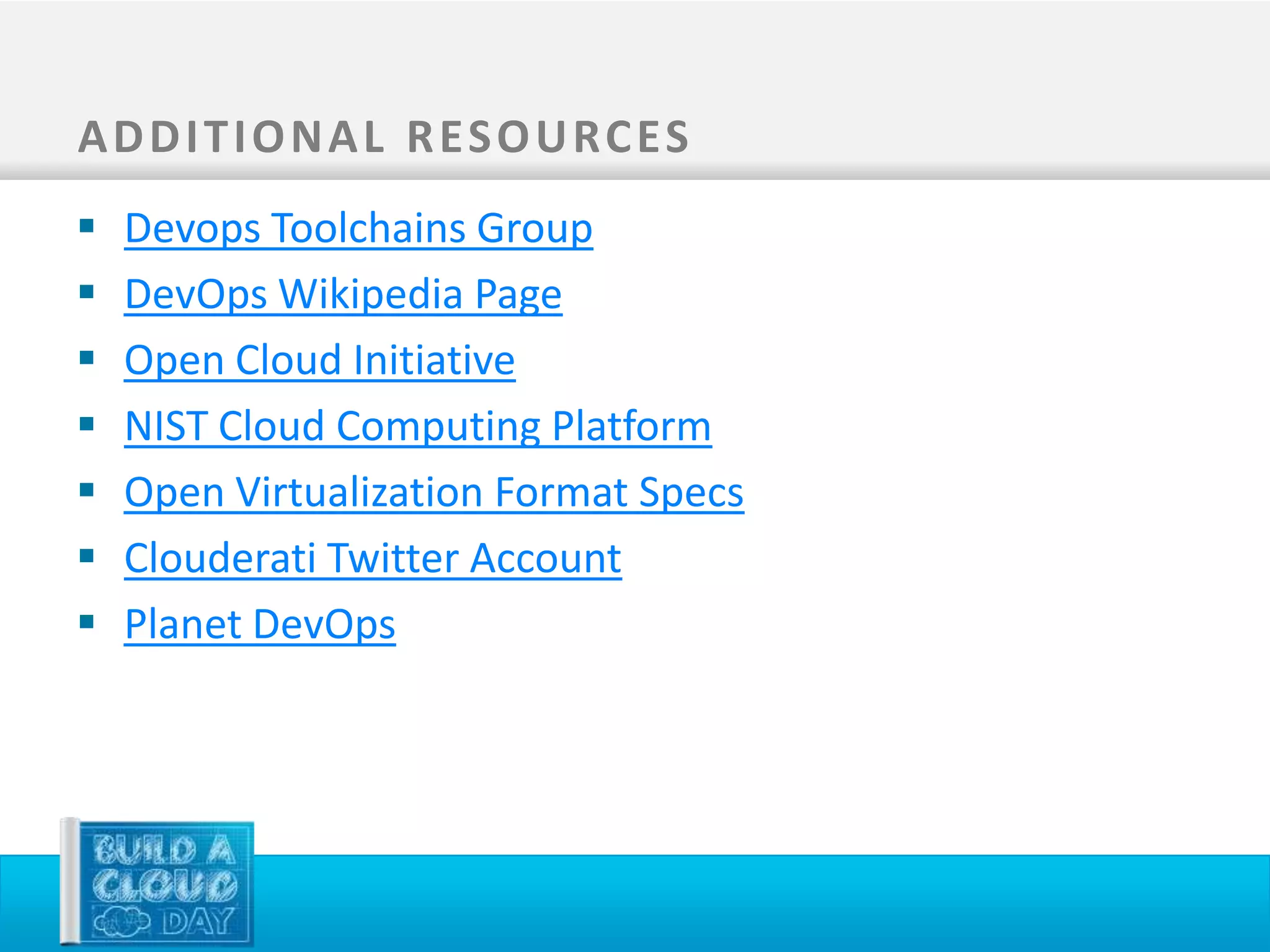The image size is (1270, 952).
Task: Open the Open Virtualization Format Specs link
Action: (x=433, y=493)
